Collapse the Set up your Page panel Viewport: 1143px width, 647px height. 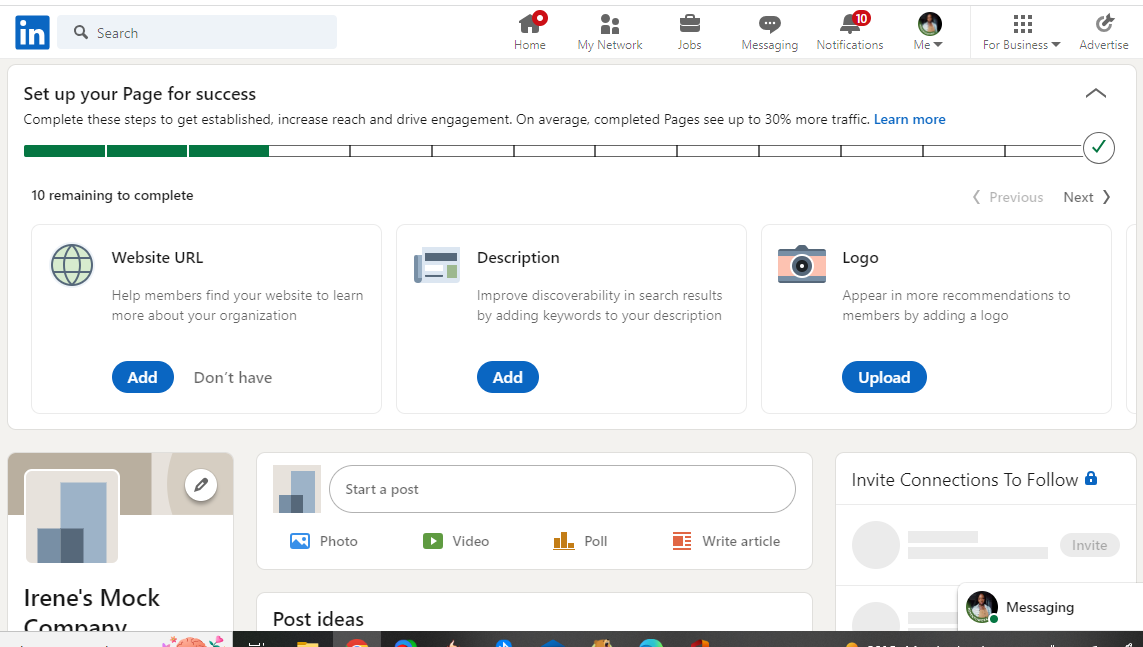pyautogui.click(x=1096, y=93)
